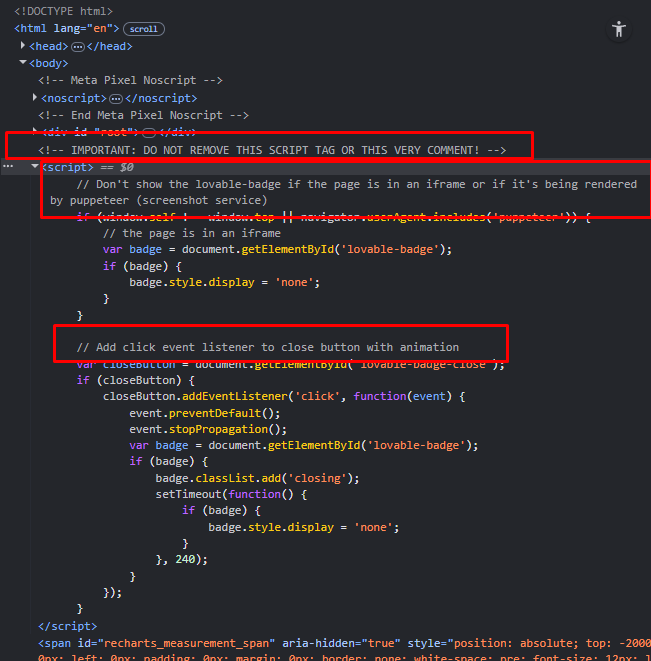Click the setTimeout(function() line
The width and height of the screenshot is (651, 661).
[x=231, y=494]
